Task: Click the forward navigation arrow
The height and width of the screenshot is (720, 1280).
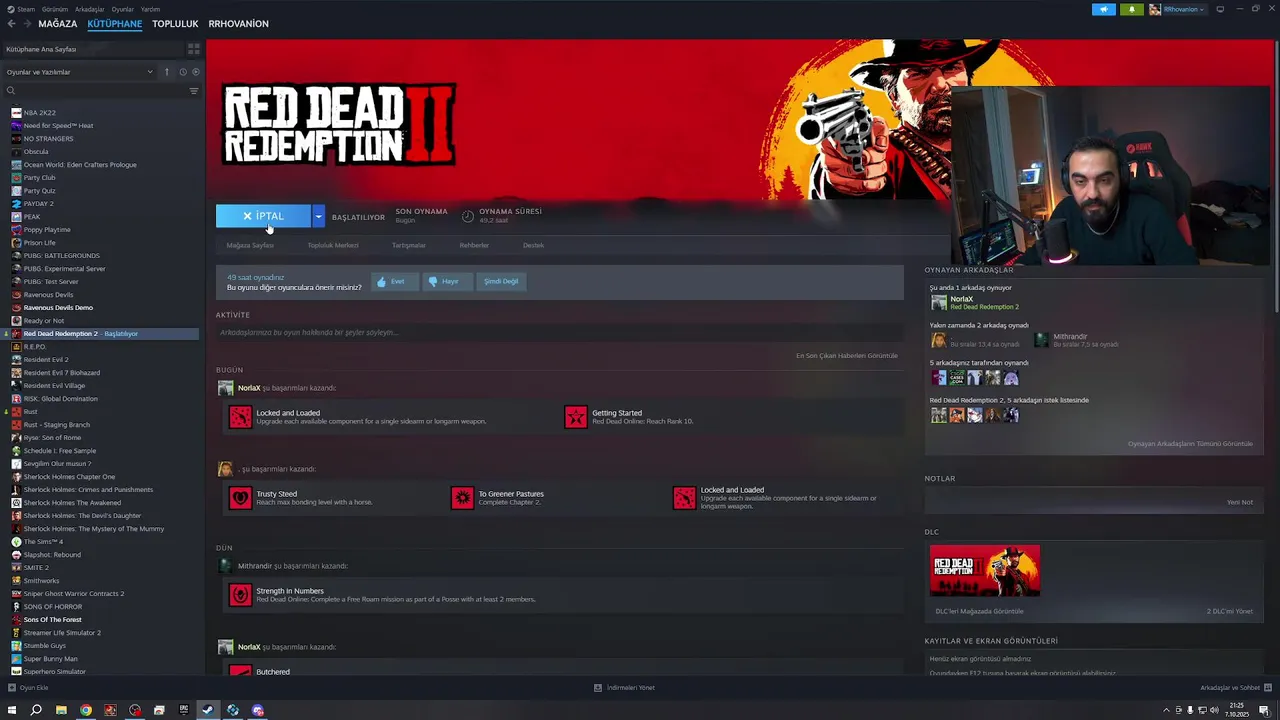Action: [27, 24]
